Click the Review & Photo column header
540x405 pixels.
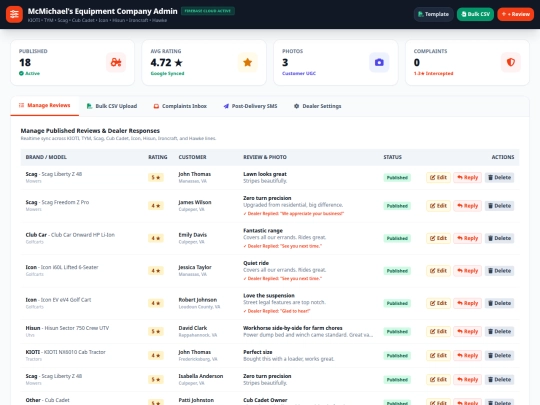tap(265, 157)
